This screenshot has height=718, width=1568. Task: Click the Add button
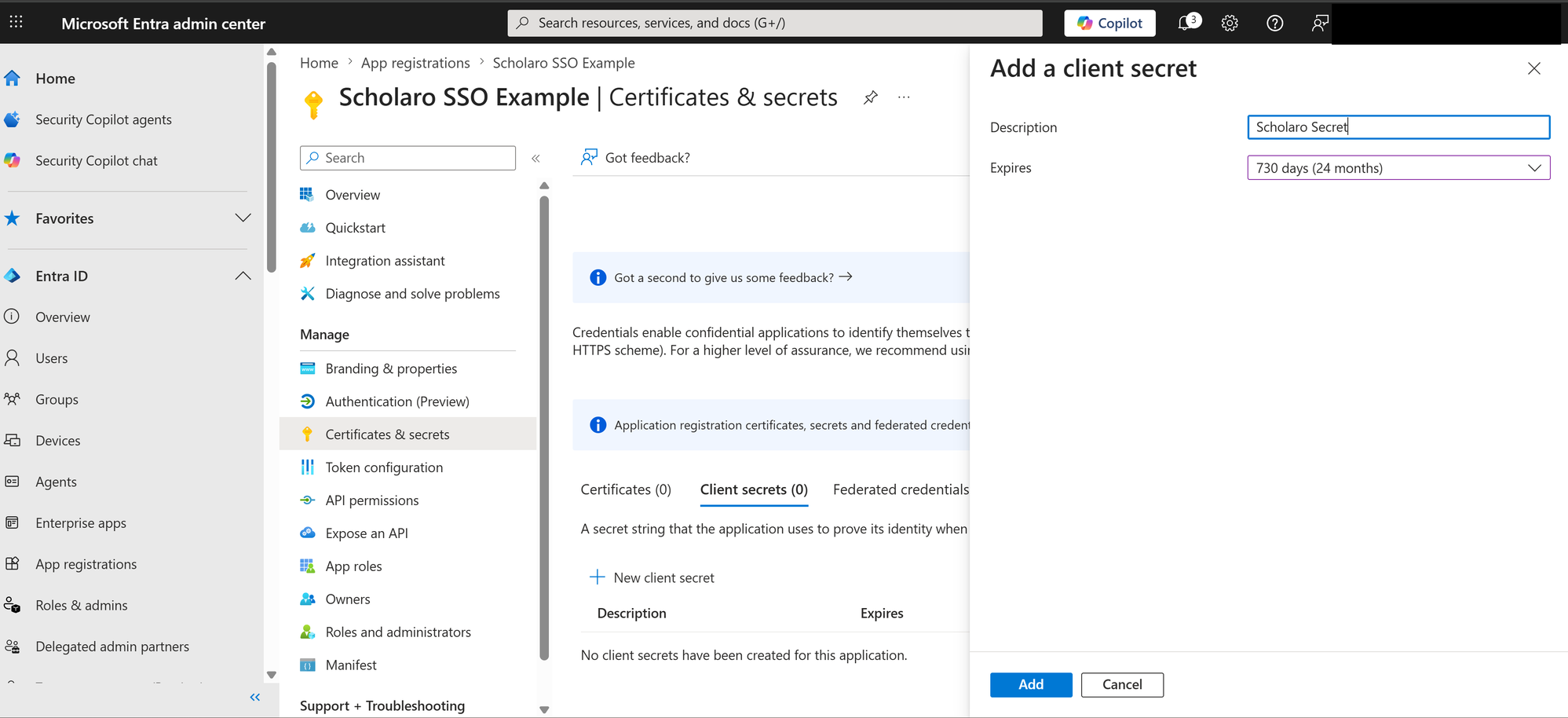(x=1031, y=685)
